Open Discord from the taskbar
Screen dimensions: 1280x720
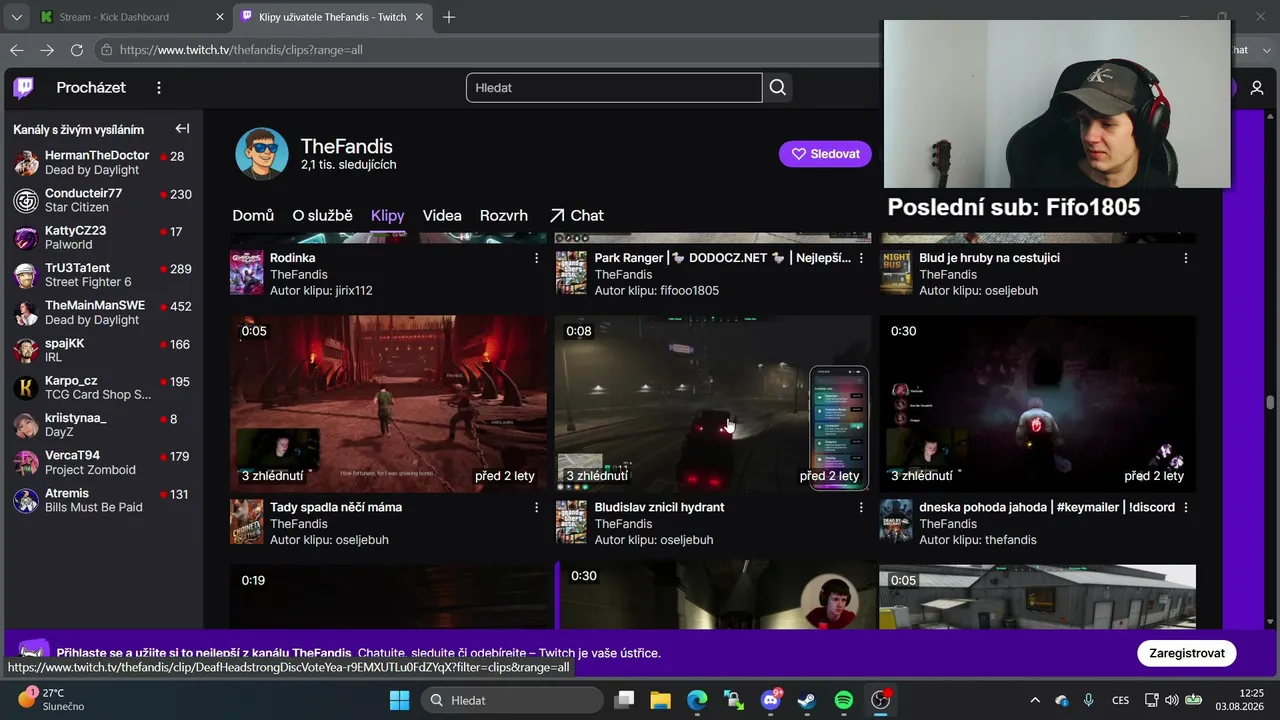pyautogui.click(x=771, y=700)
